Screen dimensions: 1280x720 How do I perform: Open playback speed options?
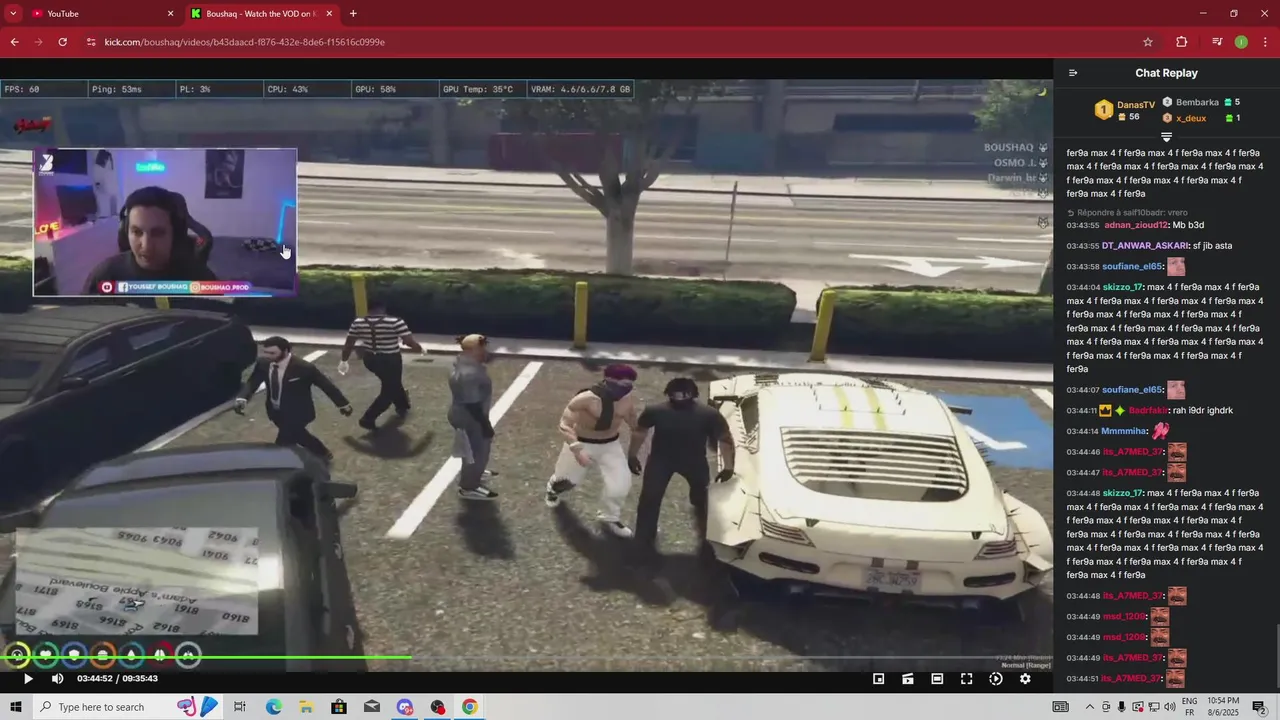click(x=996, y=679)
